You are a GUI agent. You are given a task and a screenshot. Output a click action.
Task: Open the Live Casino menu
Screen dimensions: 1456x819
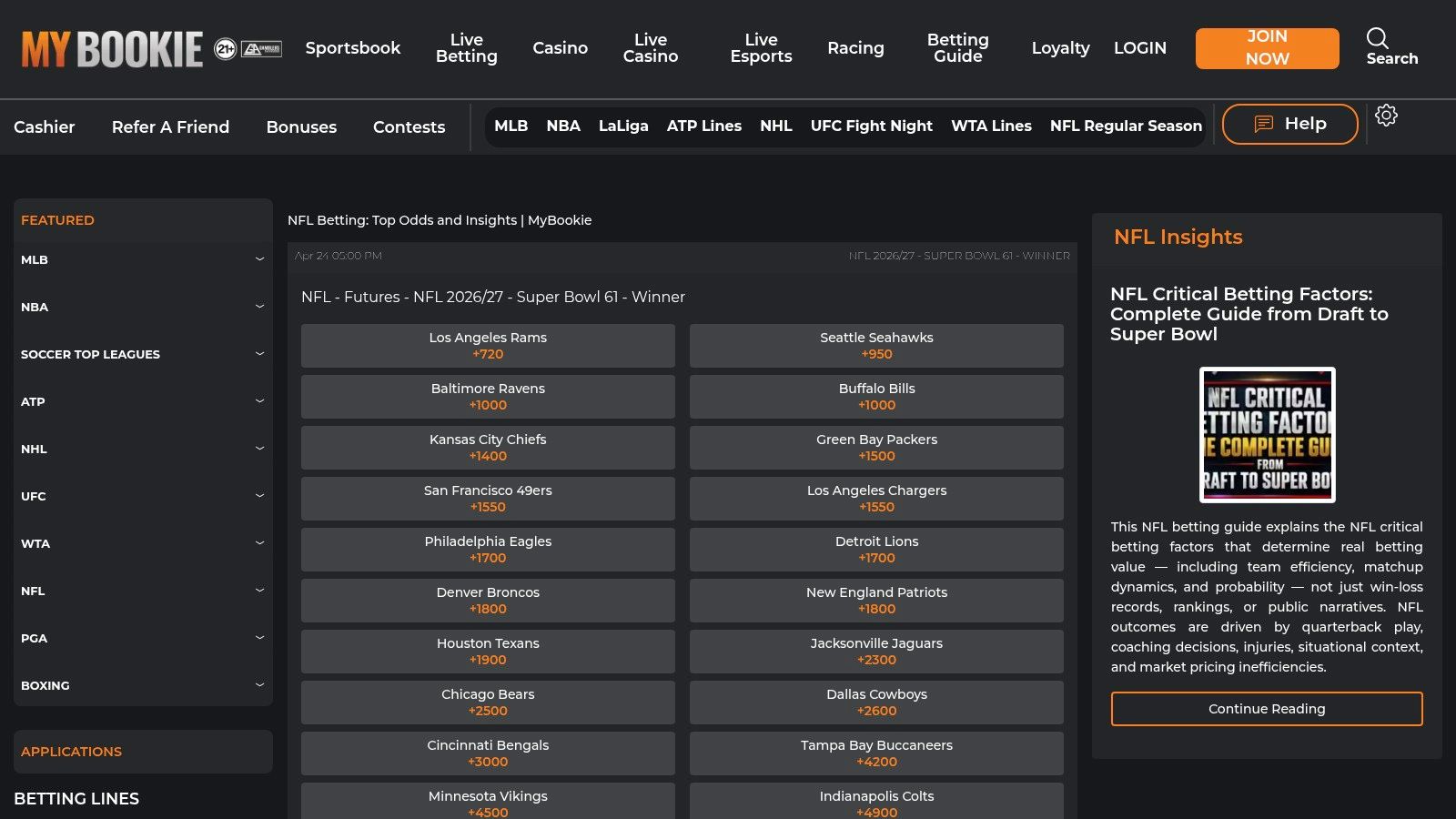650,47
